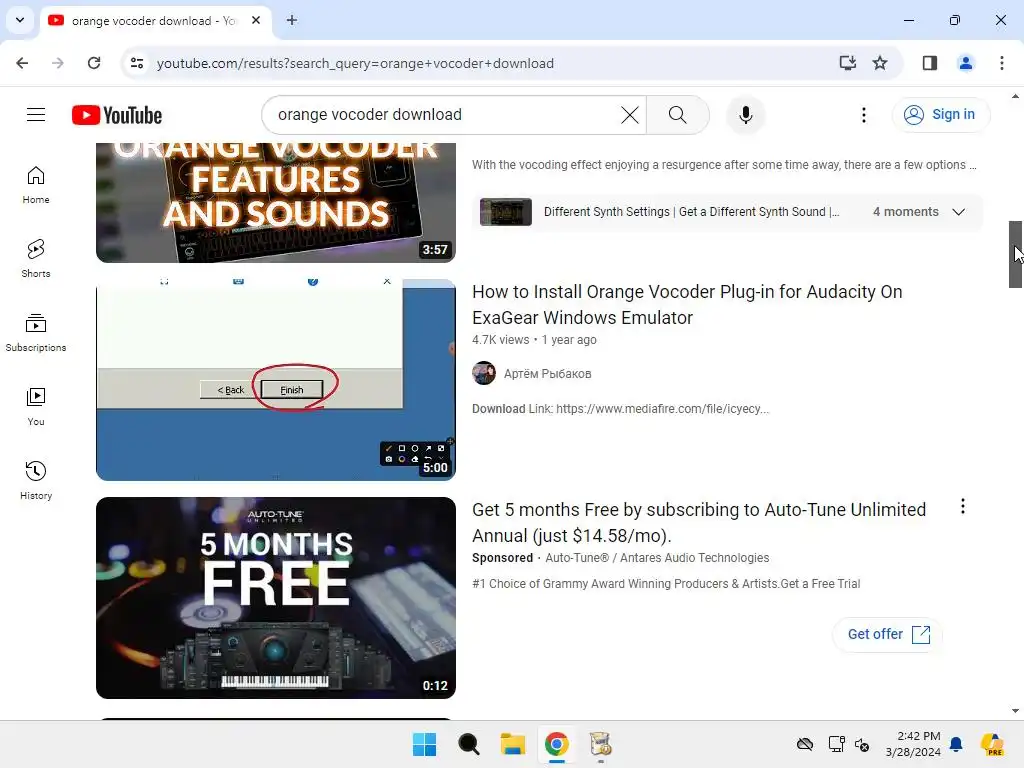
Task: Click the page vertical scrollbar thumb
Action: coord(1015,255)
